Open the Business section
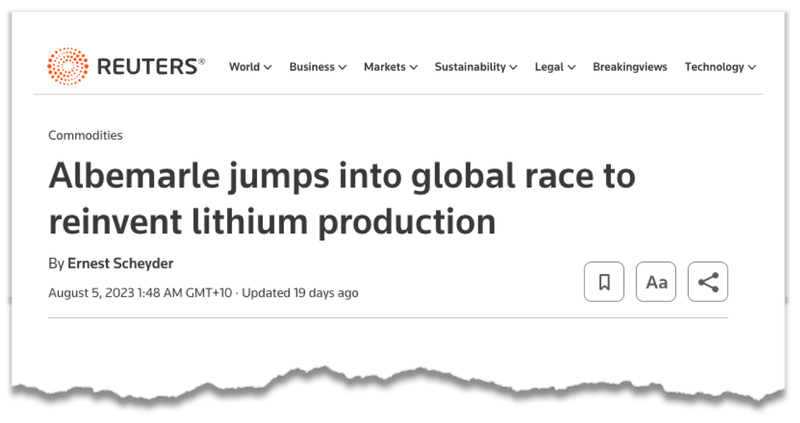 (x=312, y=67)
